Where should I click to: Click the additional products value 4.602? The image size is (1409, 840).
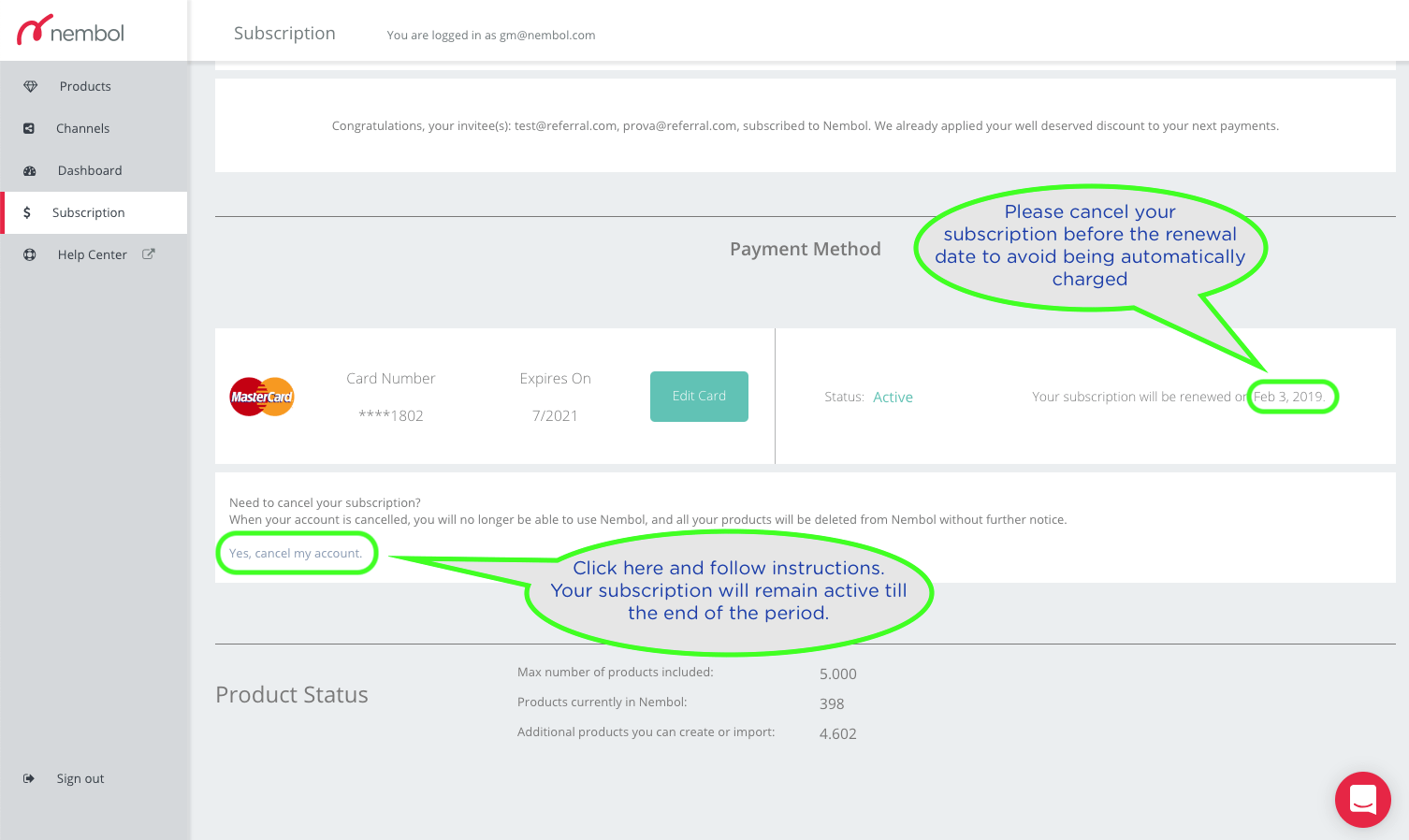pos(838,733)
